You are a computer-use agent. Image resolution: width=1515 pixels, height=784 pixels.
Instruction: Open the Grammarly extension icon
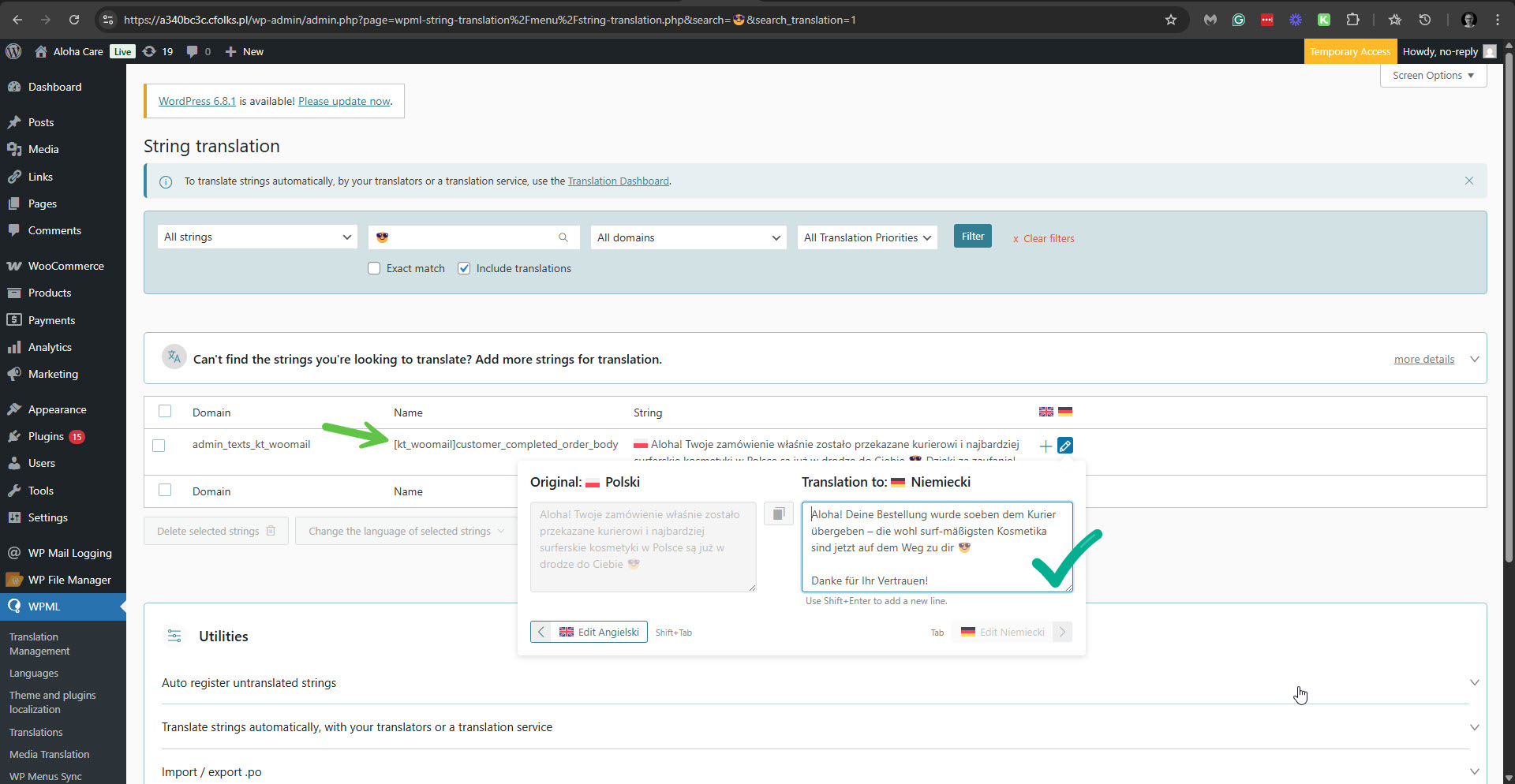tap(1239, 20)
